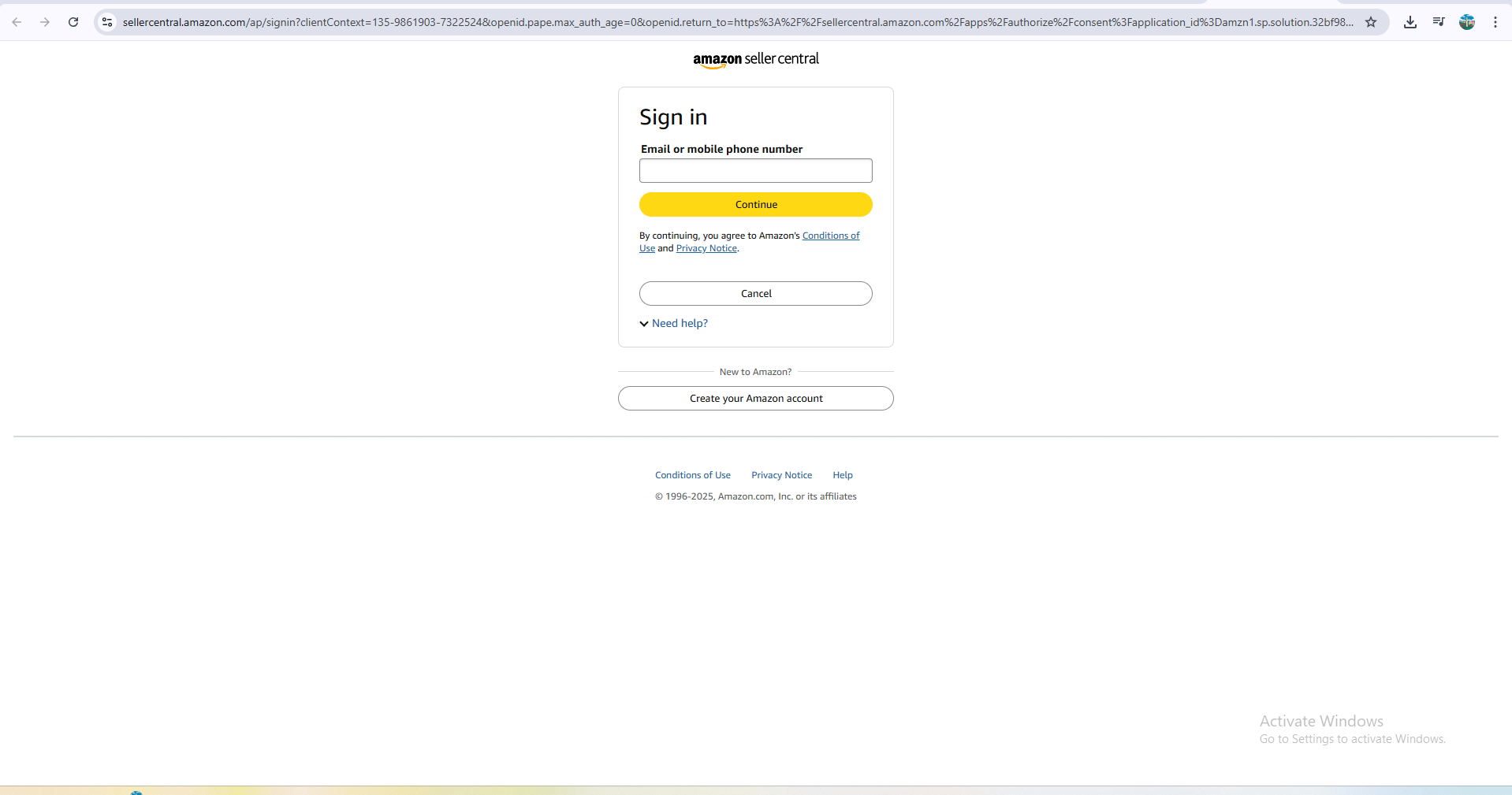Viewport: 1512px width, 795px height.
Task: Open the Downloads icon in the toolbar
Action: click(1410, 22)
